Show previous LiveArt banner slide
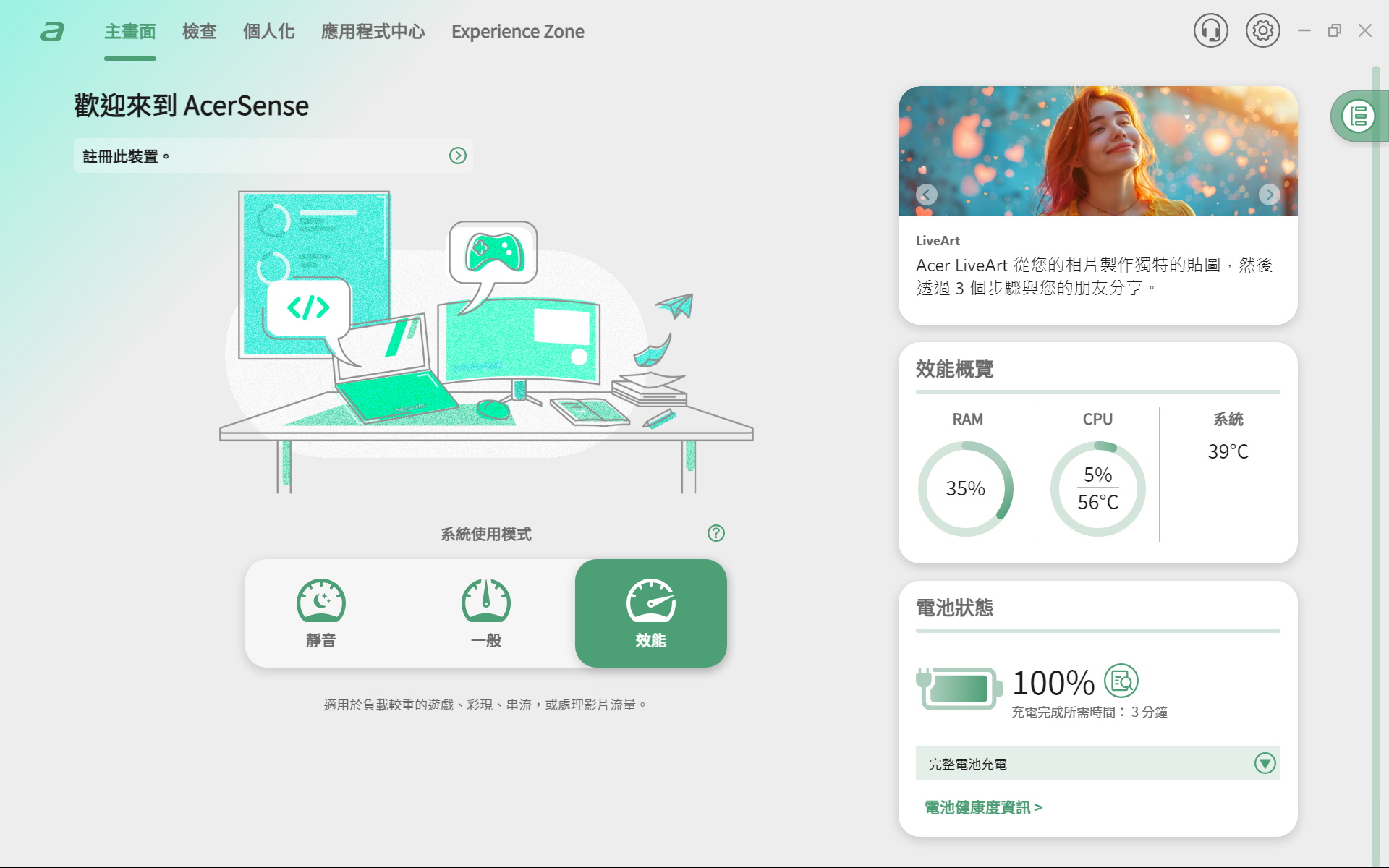The width and height of the screenshot is (1389, 868). pos(926,194)
